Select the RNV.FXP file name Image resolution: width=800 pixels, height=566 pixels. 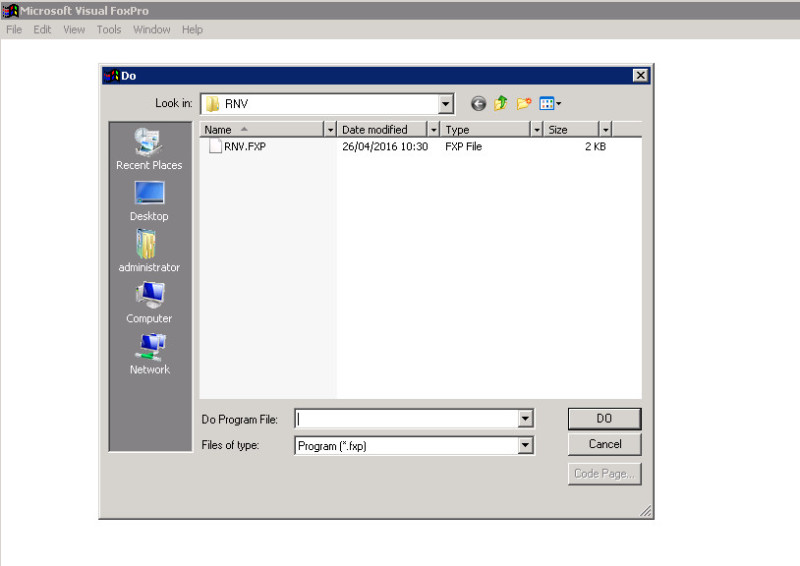tap(245, 146)
